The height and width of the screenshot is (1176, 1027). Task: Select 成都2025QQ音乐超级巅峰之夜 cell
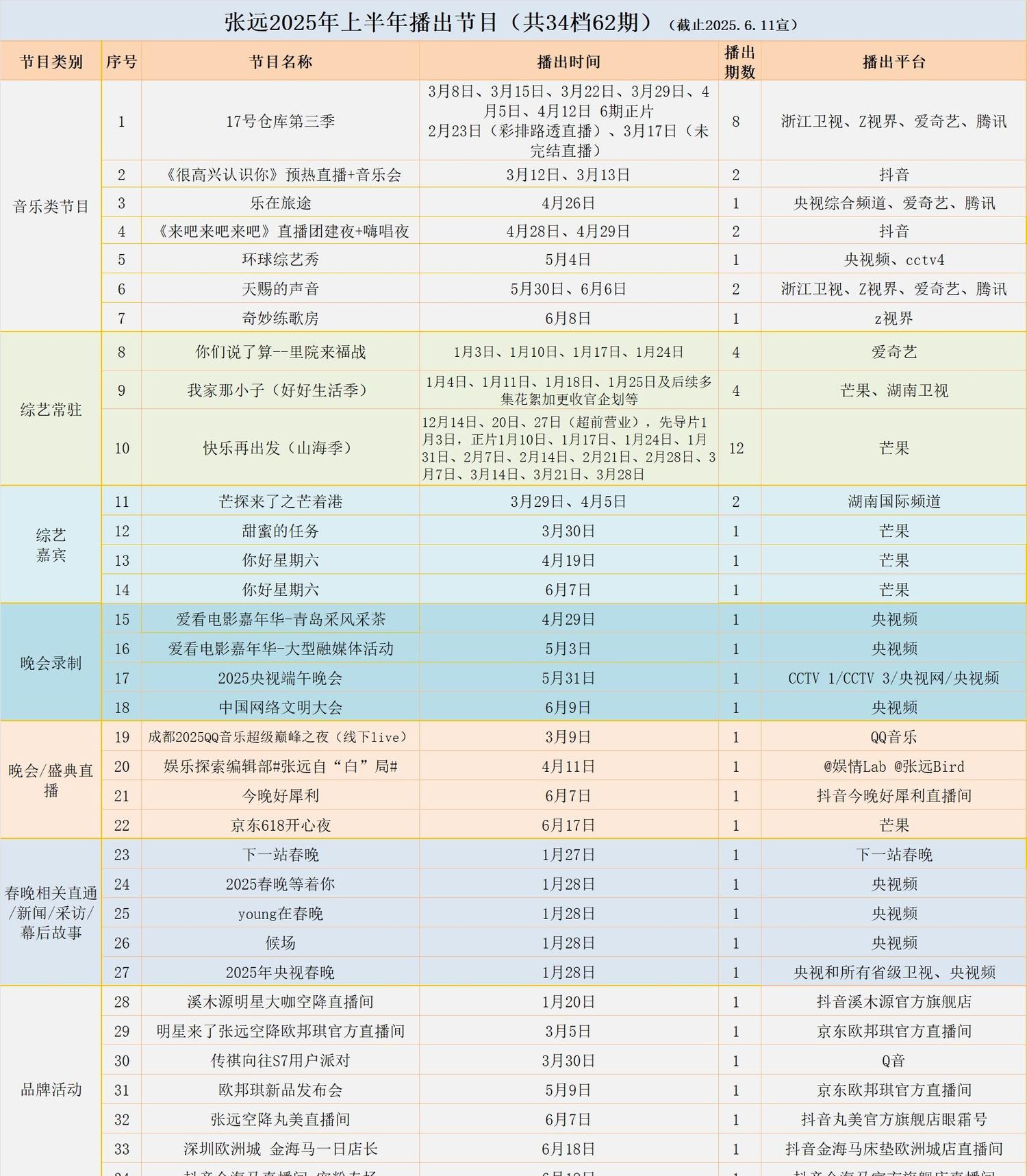coord(281,737)
